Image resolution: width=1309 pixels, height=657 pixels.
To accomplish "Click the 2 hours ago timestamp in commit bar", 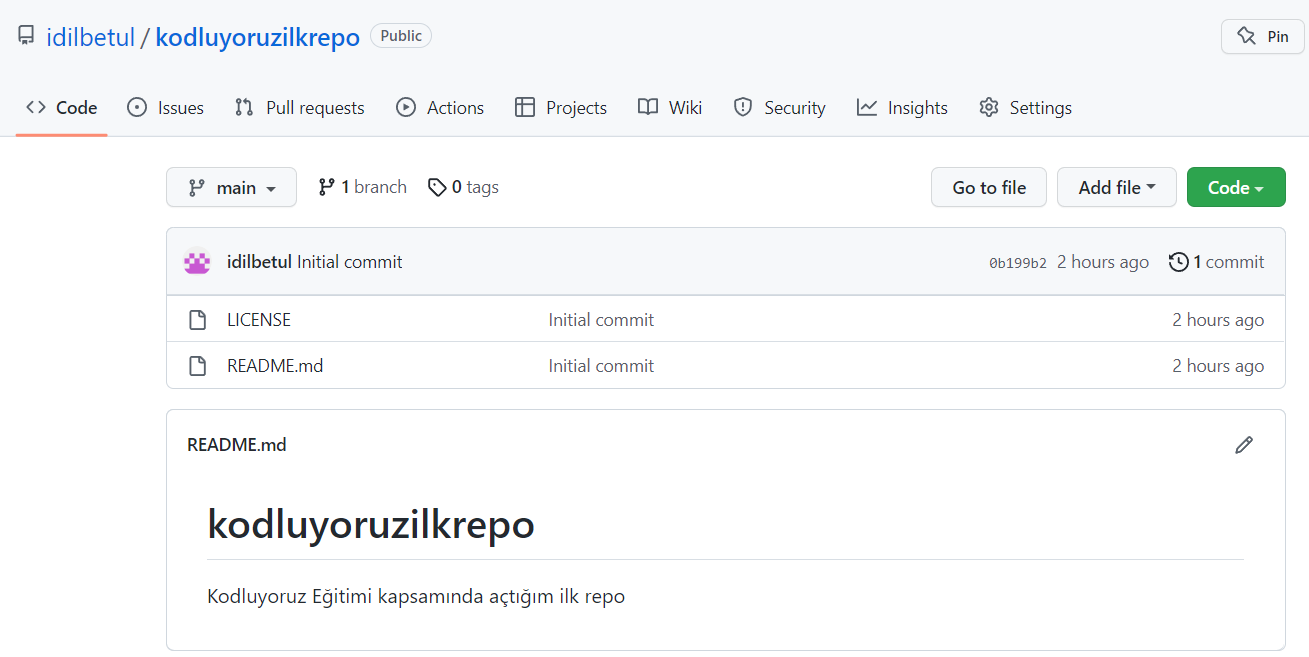I will pos(1103,262).
